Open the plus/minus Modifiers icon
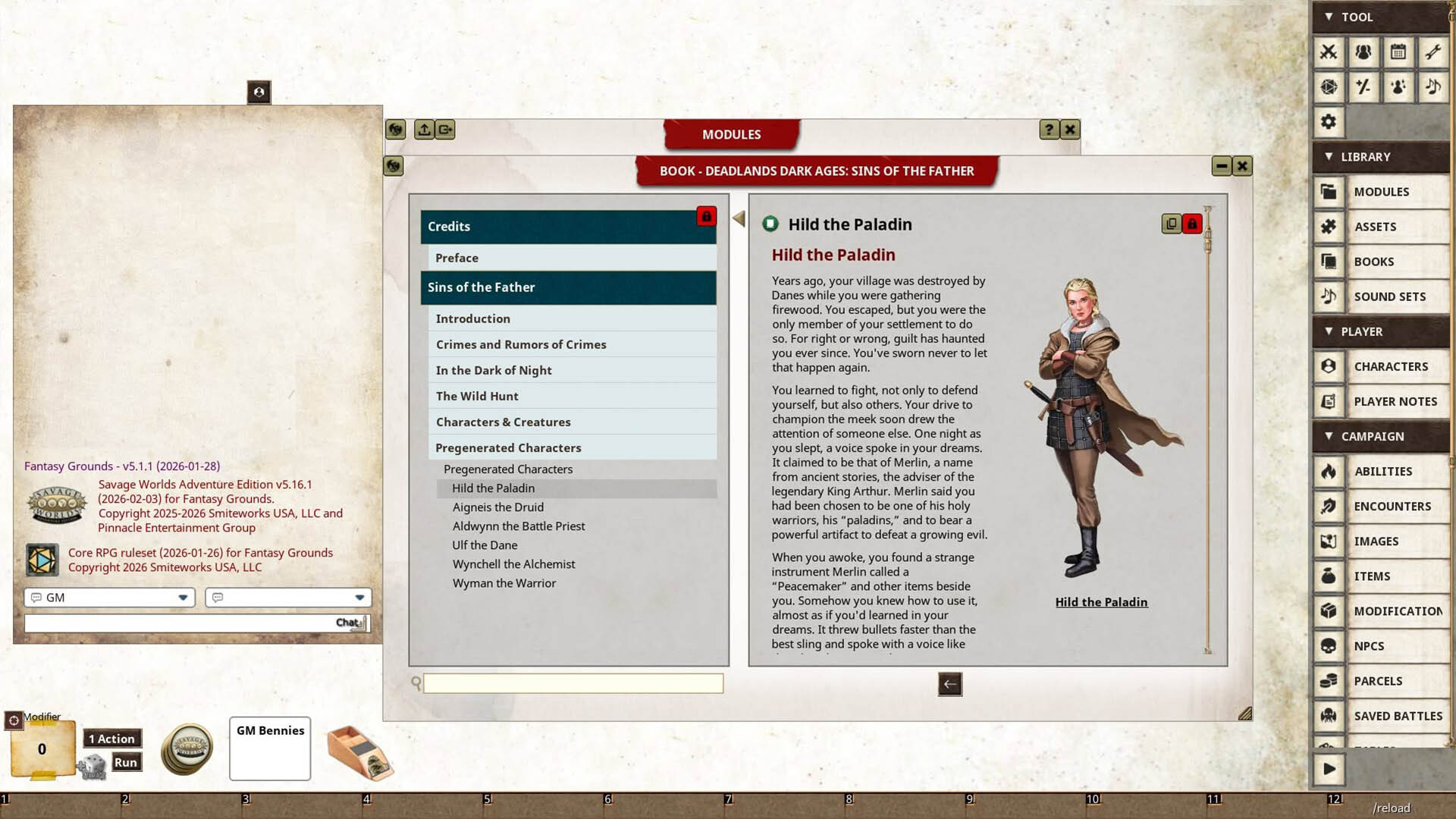The width and height of the screenshot is (1456, 819). pos(1363,86)
